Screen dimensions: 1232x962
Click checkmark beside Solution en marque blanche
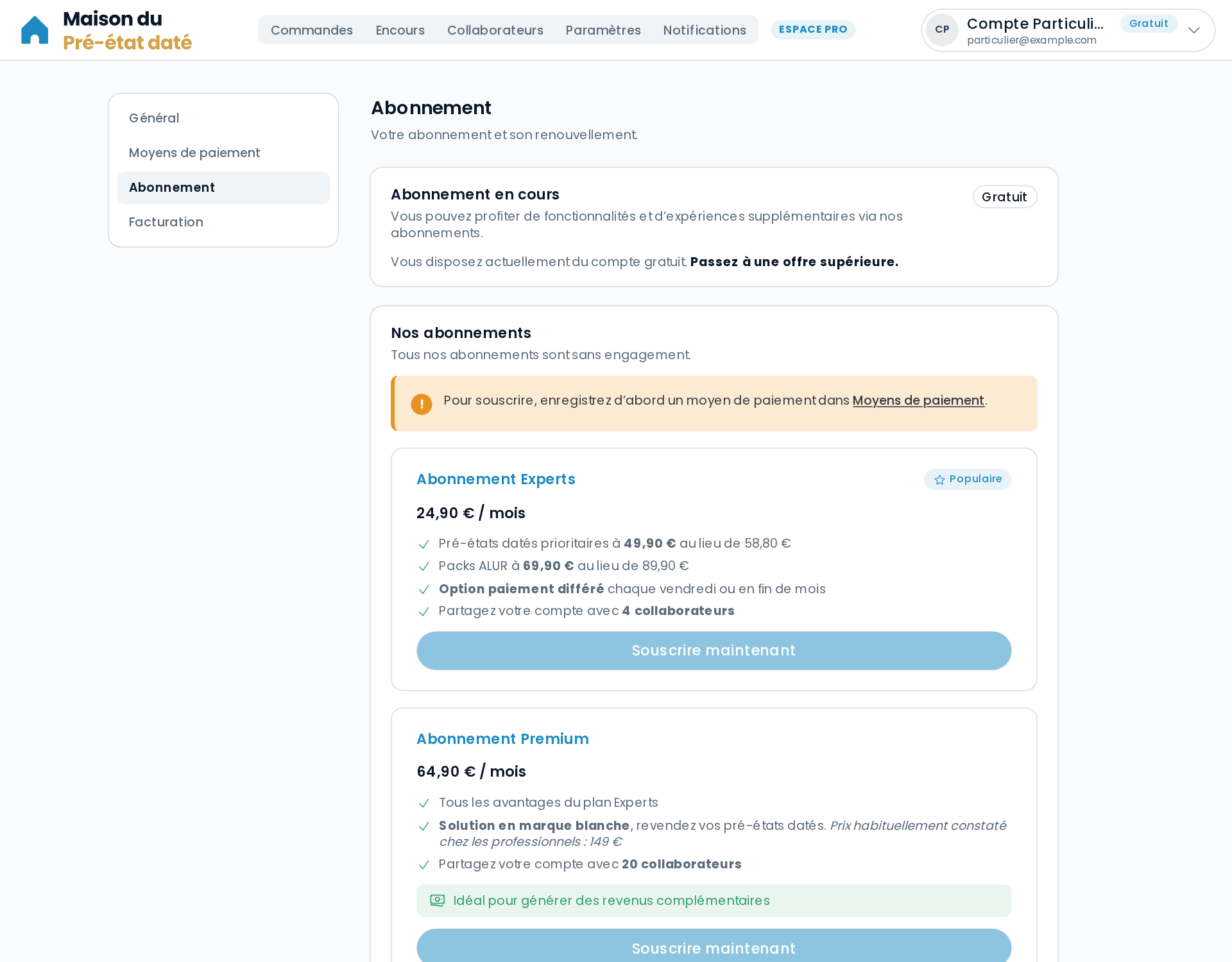click(x=424, y=827)
